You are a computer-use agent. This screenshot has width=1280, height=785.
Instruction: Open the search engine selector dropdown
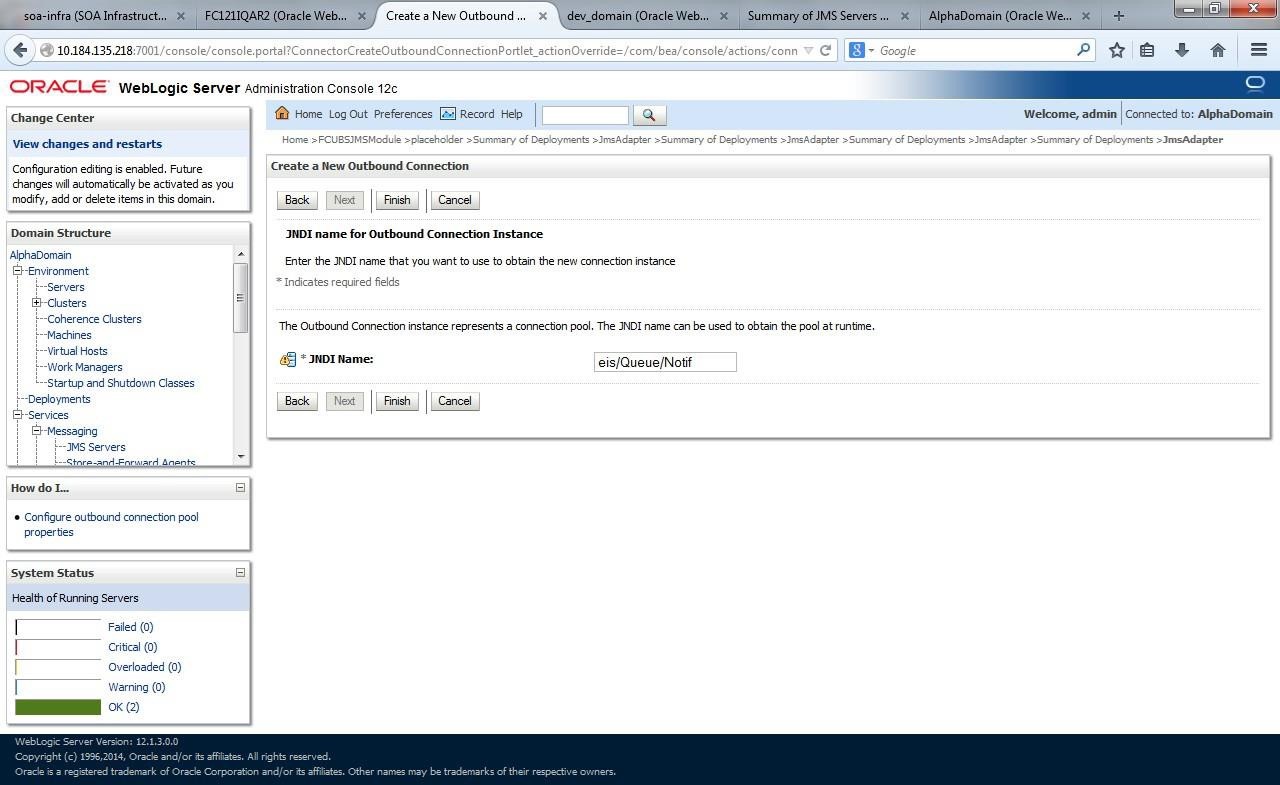point(871,51)
